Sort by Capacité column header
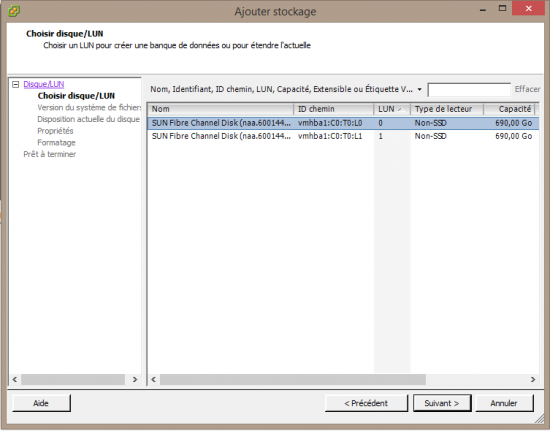Image resolution: width=550 pixels, height=431 pixels. click(509, 109)
